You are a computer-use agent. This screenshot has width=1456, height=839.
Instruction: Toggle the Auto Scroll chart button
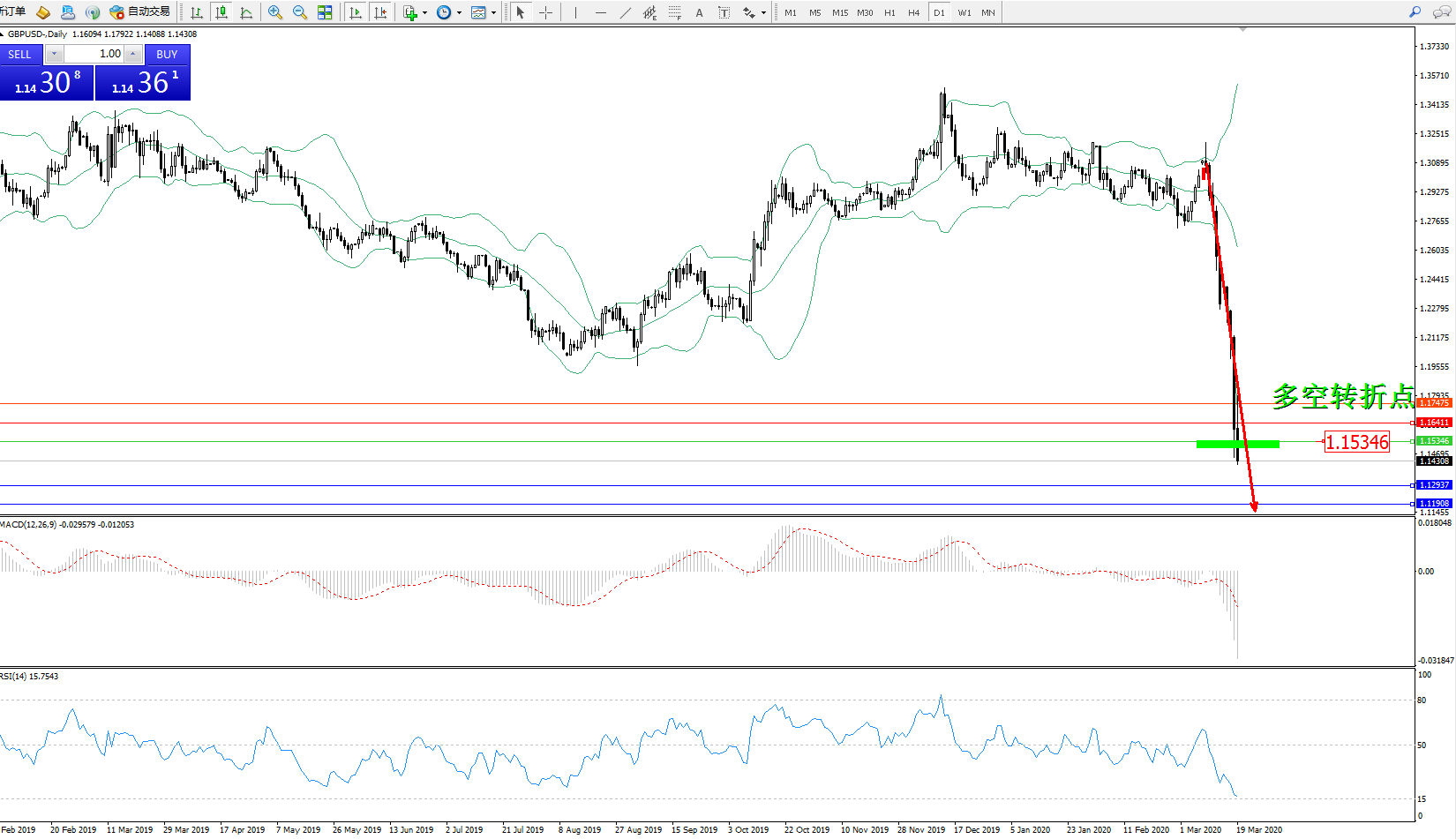coord(356,12)
